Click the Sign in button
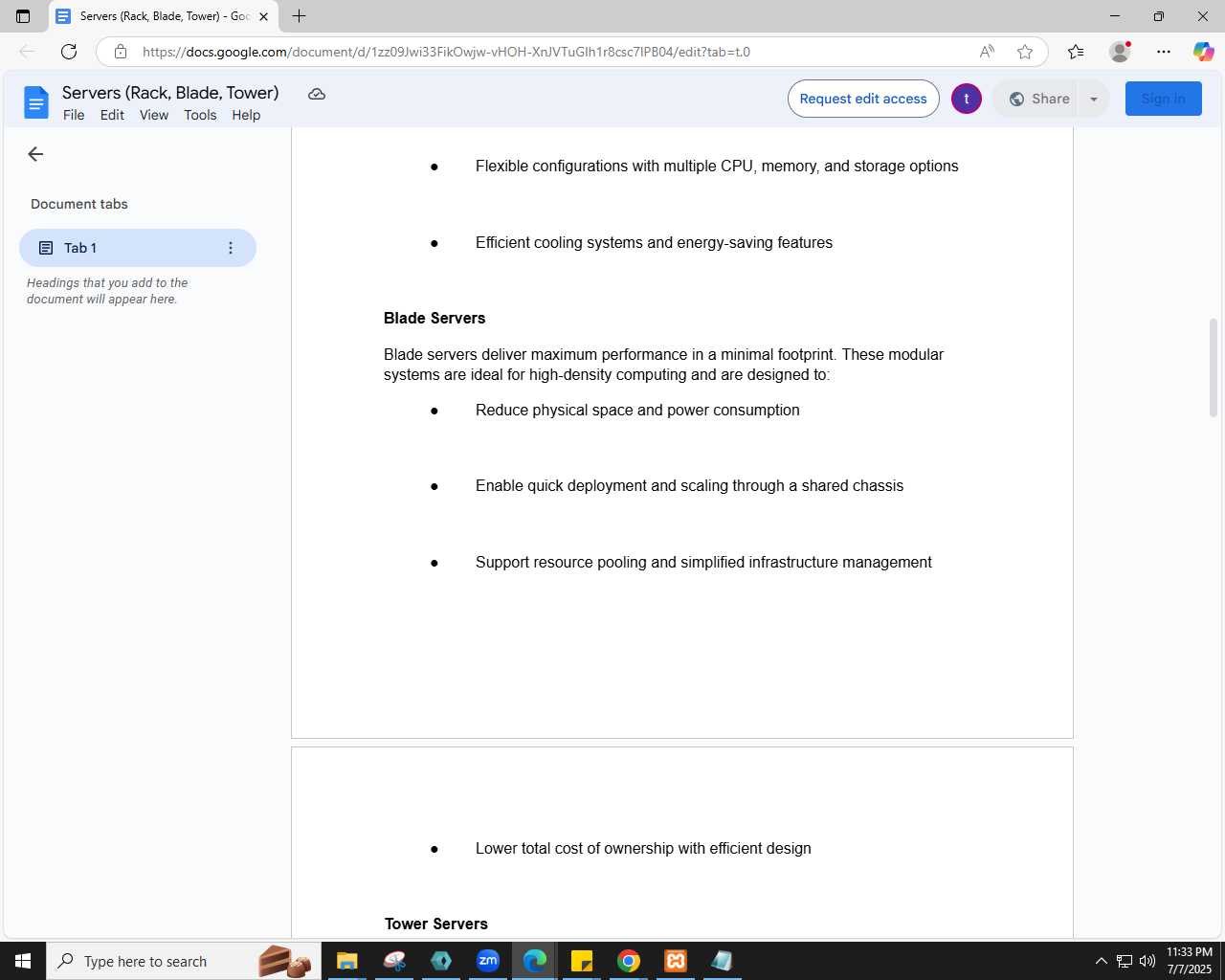Viewport: 1225px width, 980px height. tap(1164, 99)
